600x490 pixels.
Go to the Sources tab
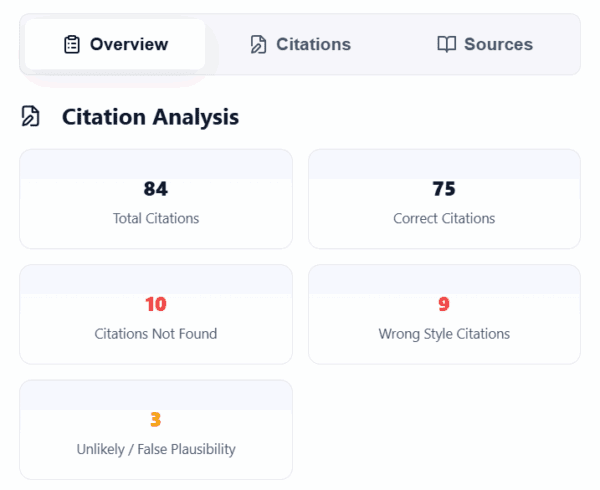(486, 44)
